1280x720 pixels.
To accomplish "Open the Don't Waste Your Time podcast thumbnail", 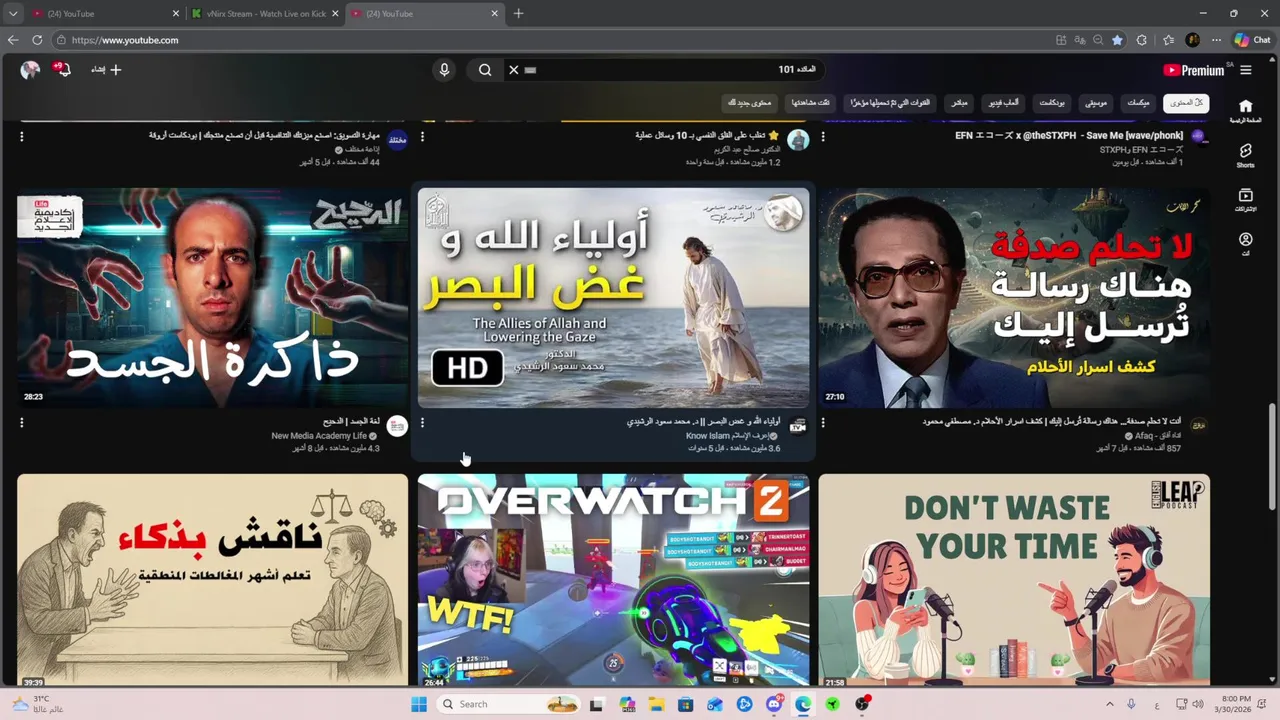I will coord(1014,580).
